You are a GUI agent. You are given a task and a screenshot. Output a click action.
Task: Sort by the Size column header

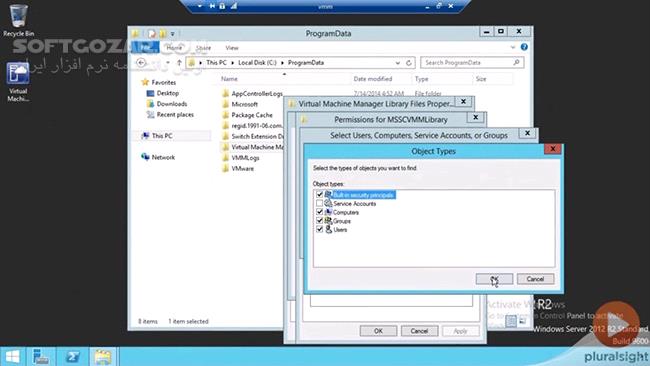pyautogui.click(x=481, y=79)
